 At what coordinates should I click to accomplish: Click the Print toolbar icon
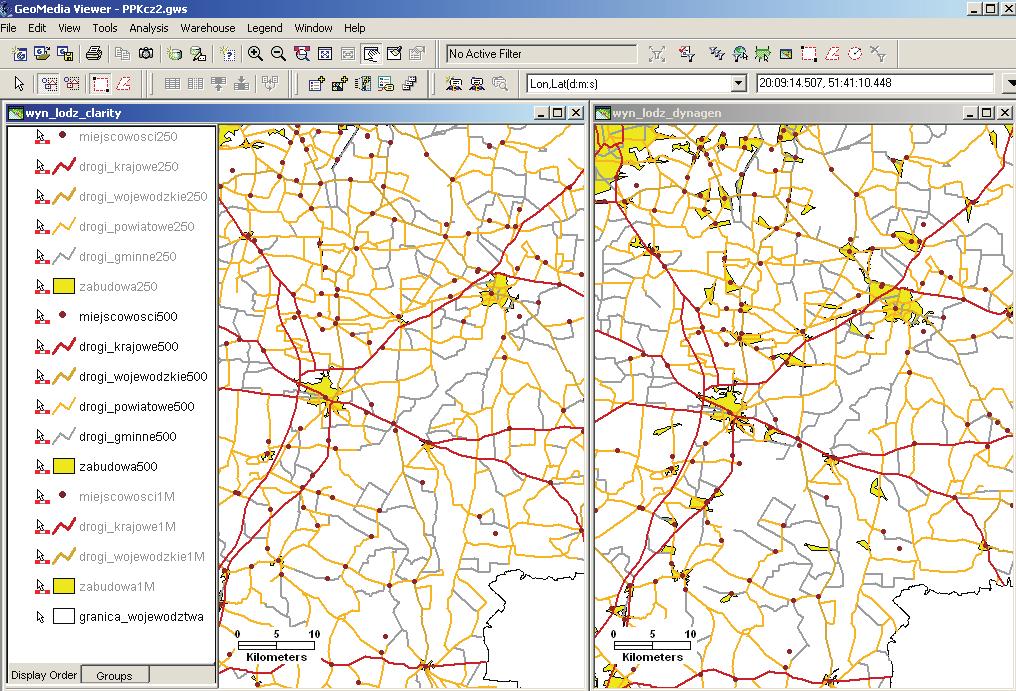coord(94,53)
